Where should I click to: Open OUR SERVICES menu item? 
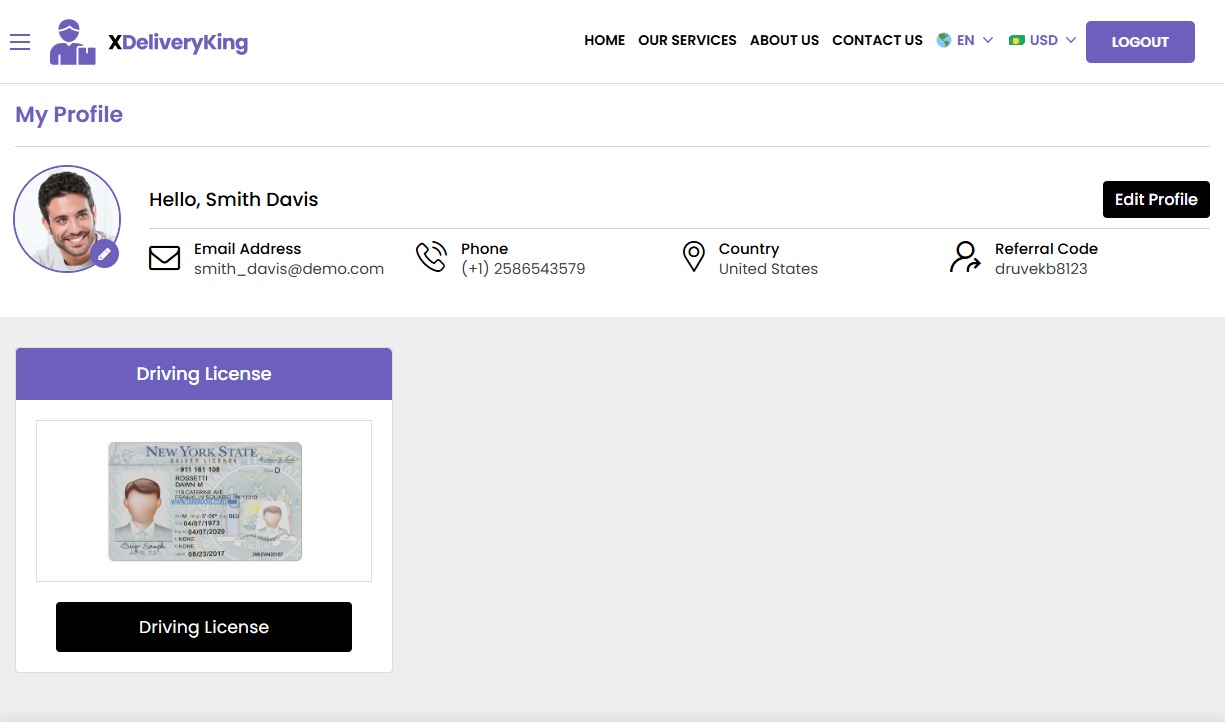coord(687,41)
